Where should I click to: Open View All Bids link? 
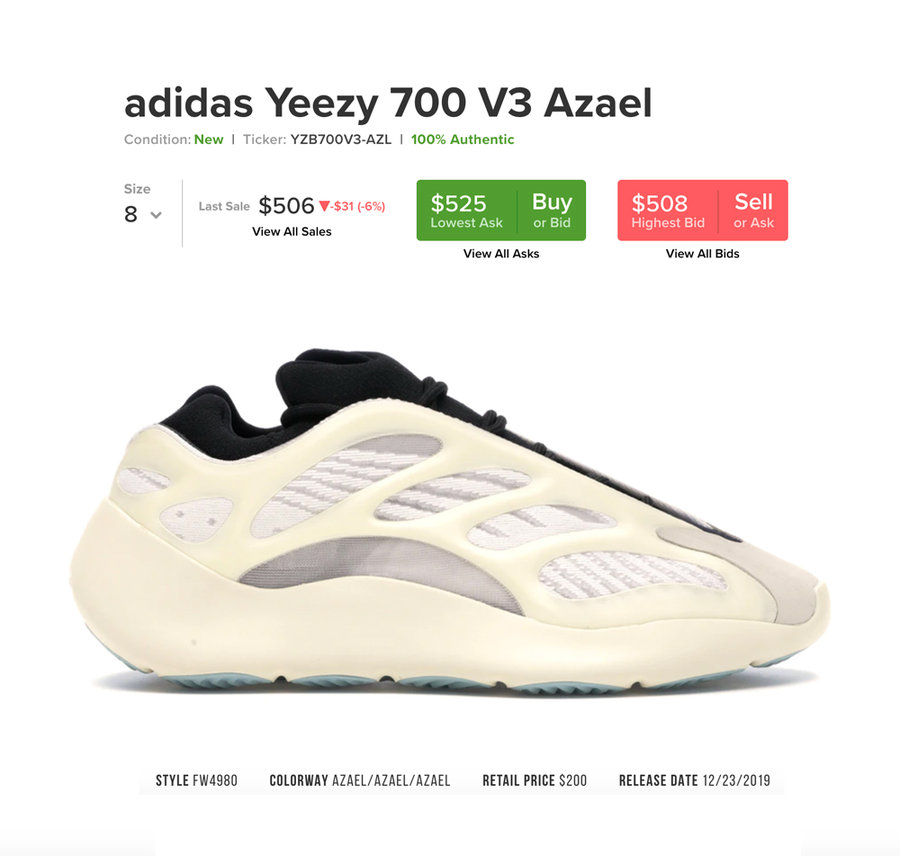[703, 253]
